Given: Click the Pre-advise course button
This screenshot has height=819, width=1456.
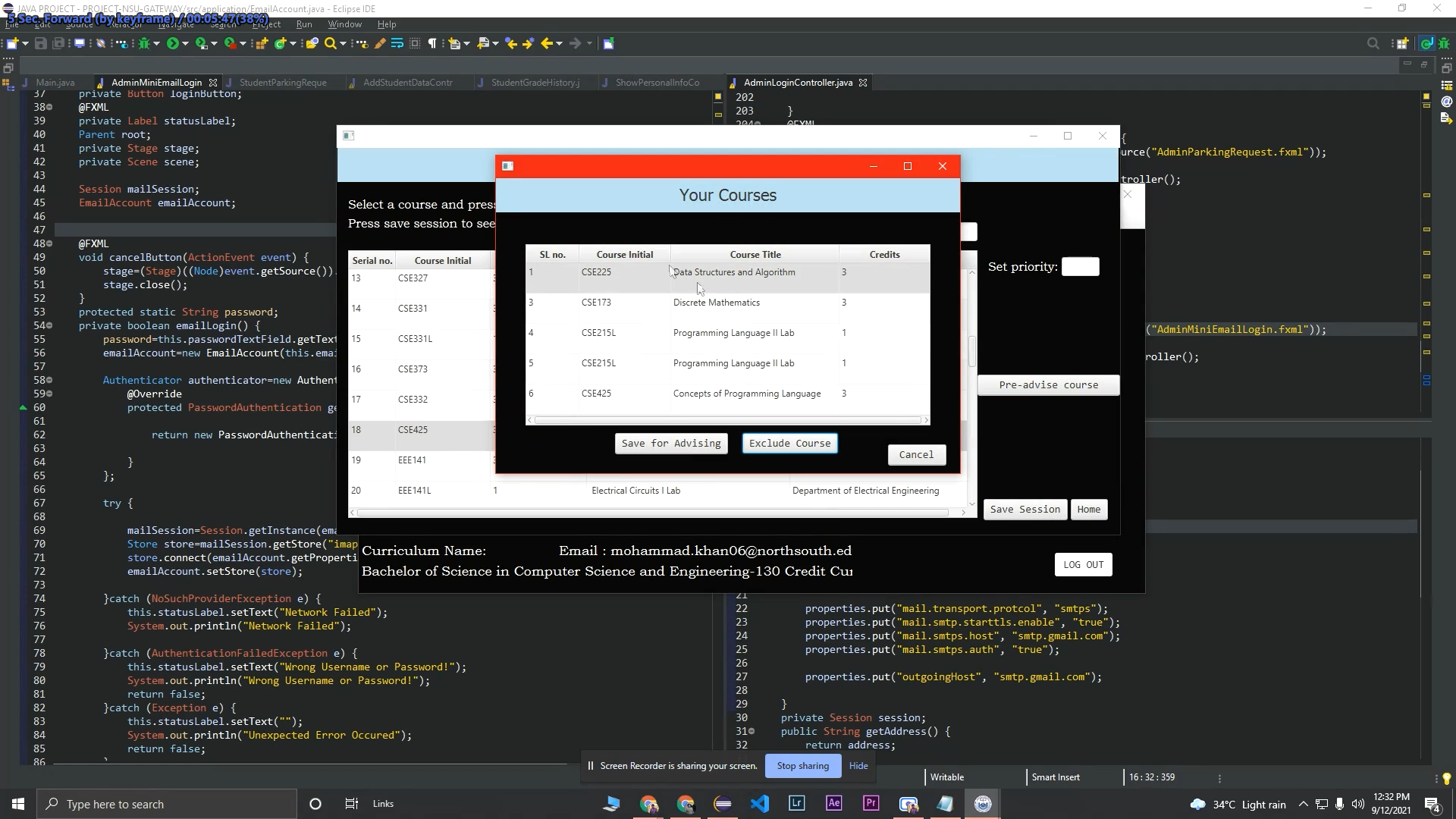Looking at the screenshot, I should [1048, 385].
